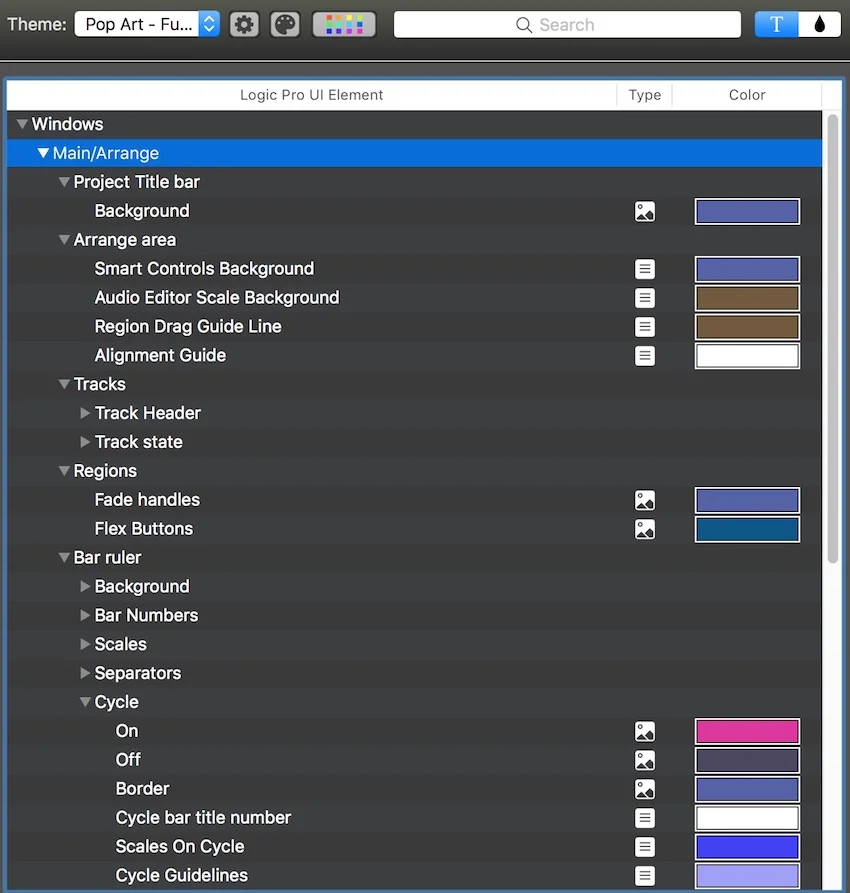Click the vertical scrollbar thumb

click(x=833, y=339)
